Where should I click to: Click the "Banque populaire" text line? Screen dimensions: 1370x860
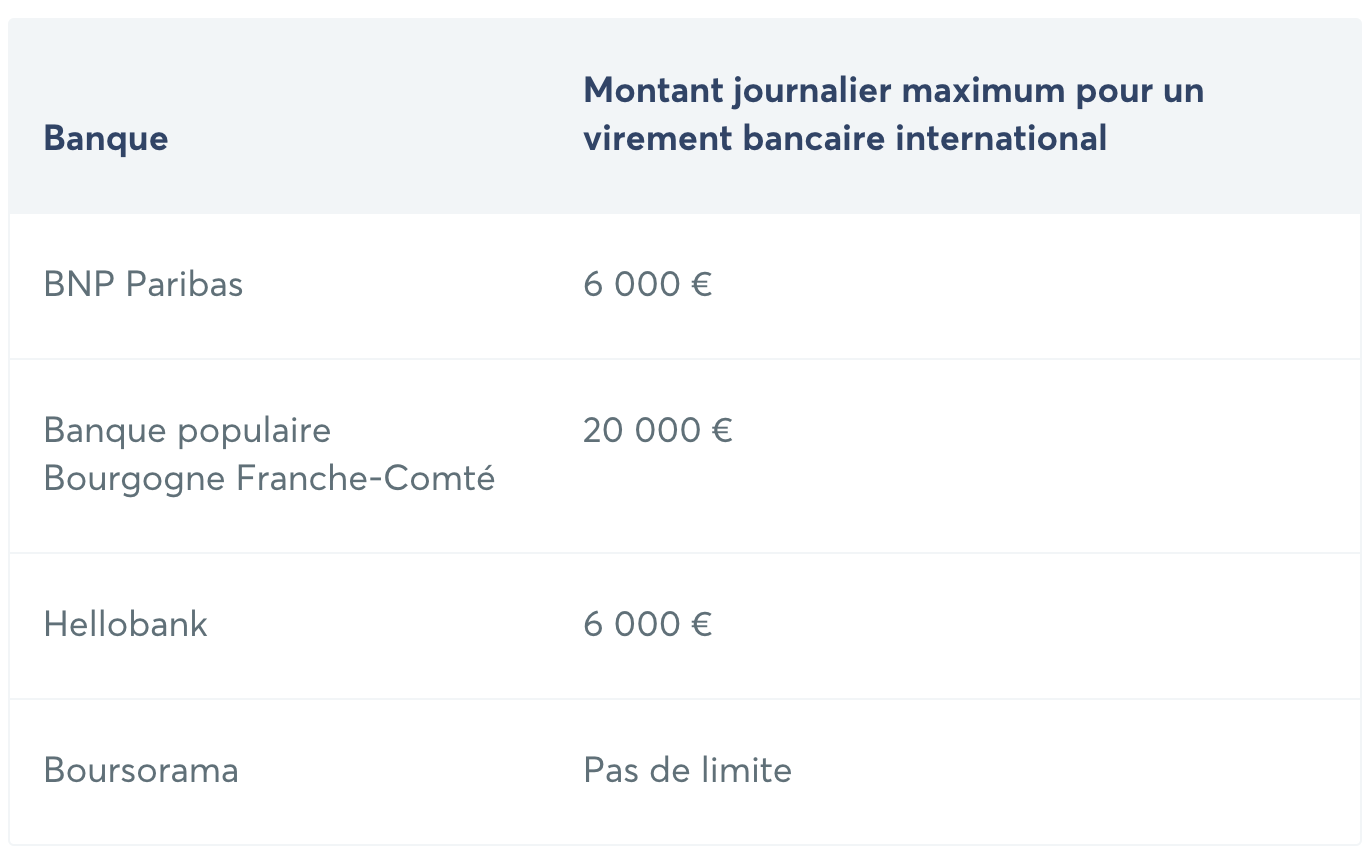pyautogui.click(x=187, y=431)
